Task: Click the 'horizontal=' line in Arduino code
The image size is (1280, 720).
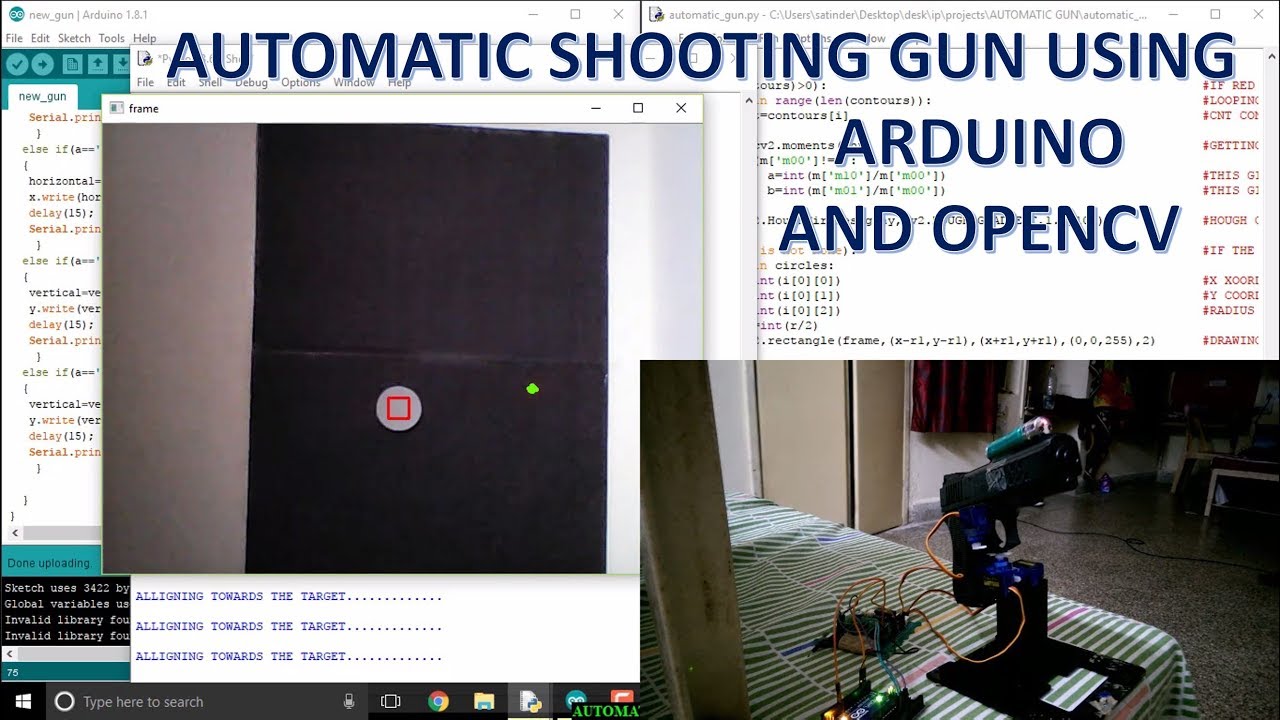Action: (x=65, y=181)
